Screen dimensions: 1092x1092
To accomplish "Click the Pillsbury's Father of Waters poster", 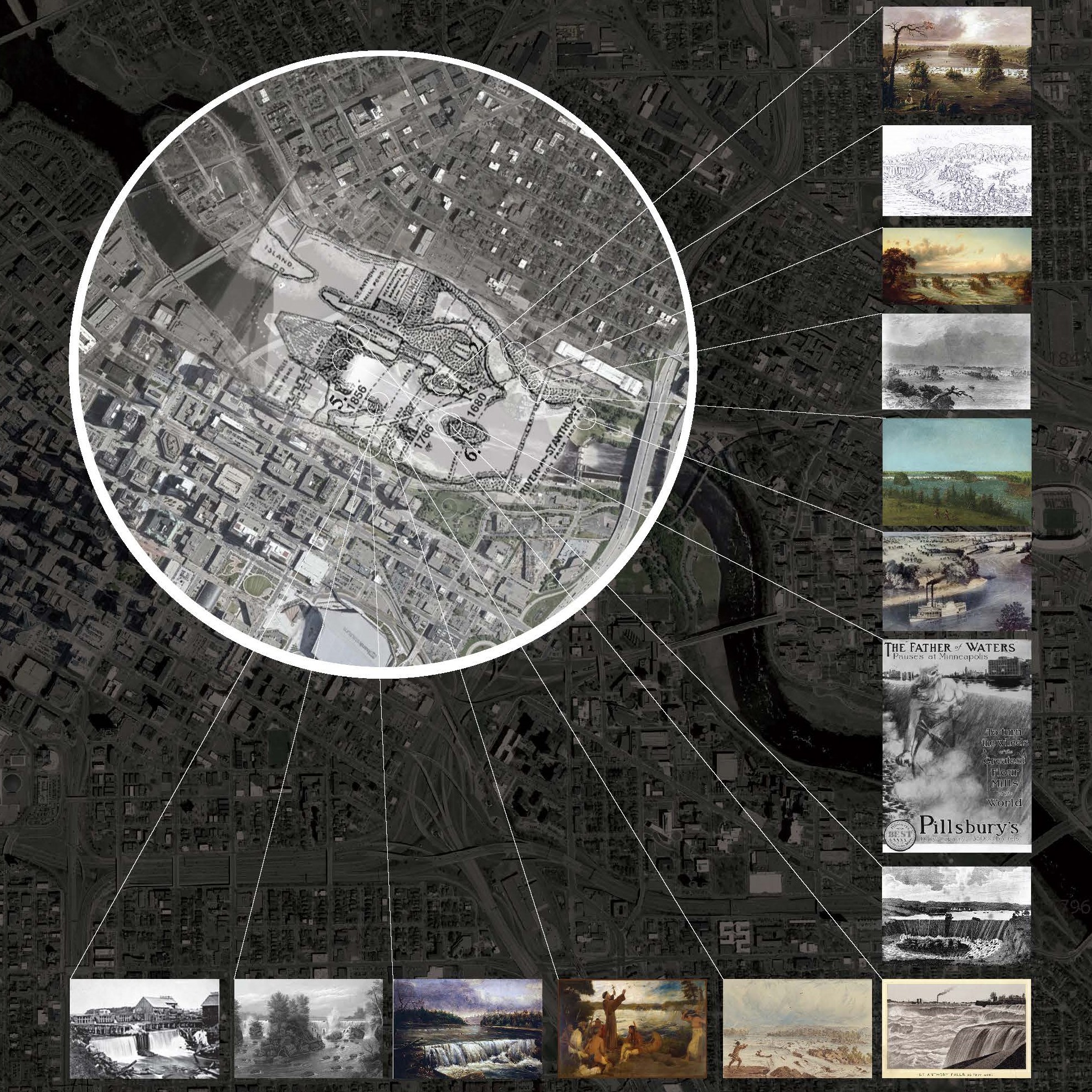I will coord(956,746).
